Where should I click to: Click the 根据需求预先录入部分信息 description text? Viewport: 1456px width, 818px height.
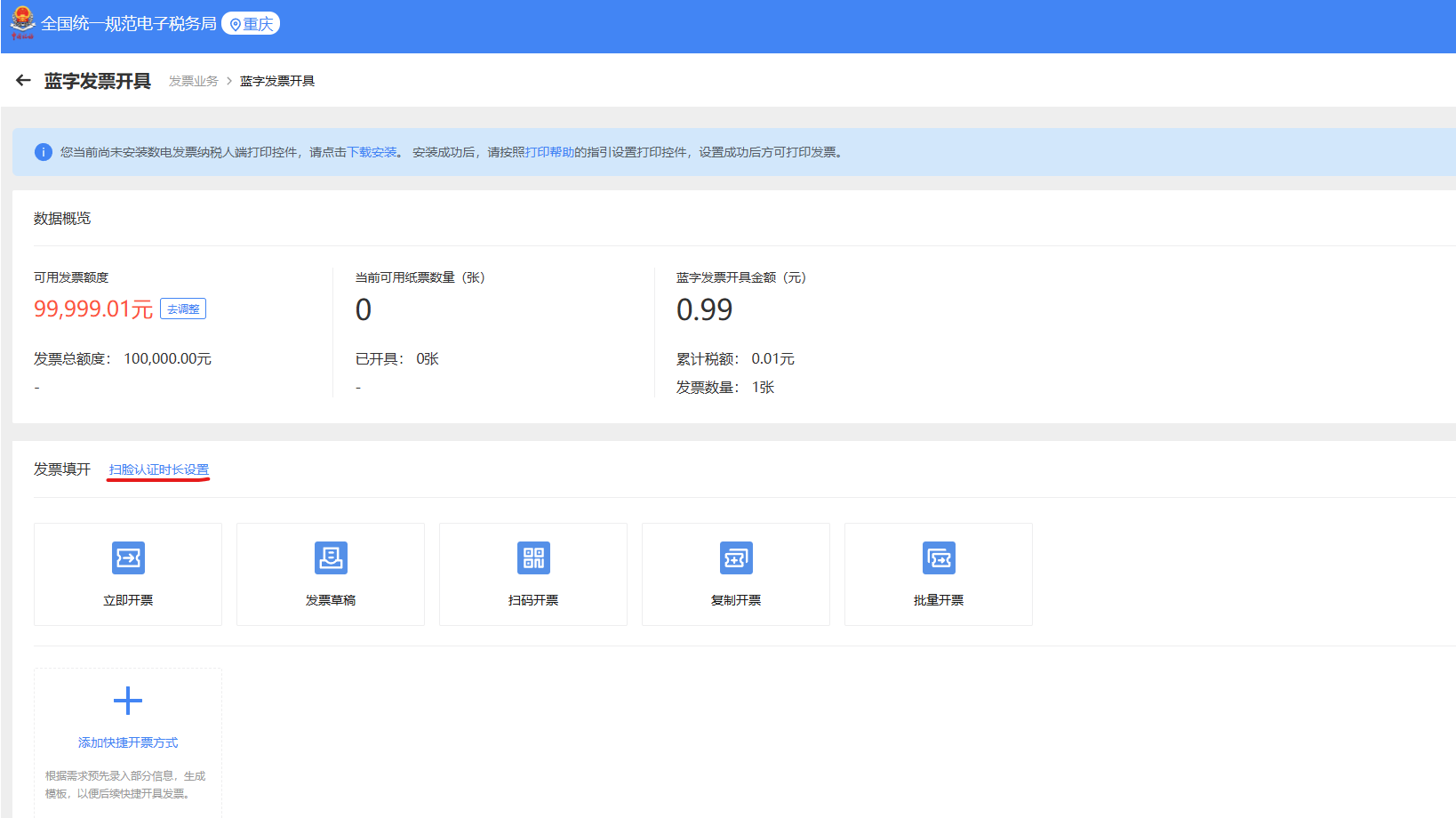click(125, 784)
